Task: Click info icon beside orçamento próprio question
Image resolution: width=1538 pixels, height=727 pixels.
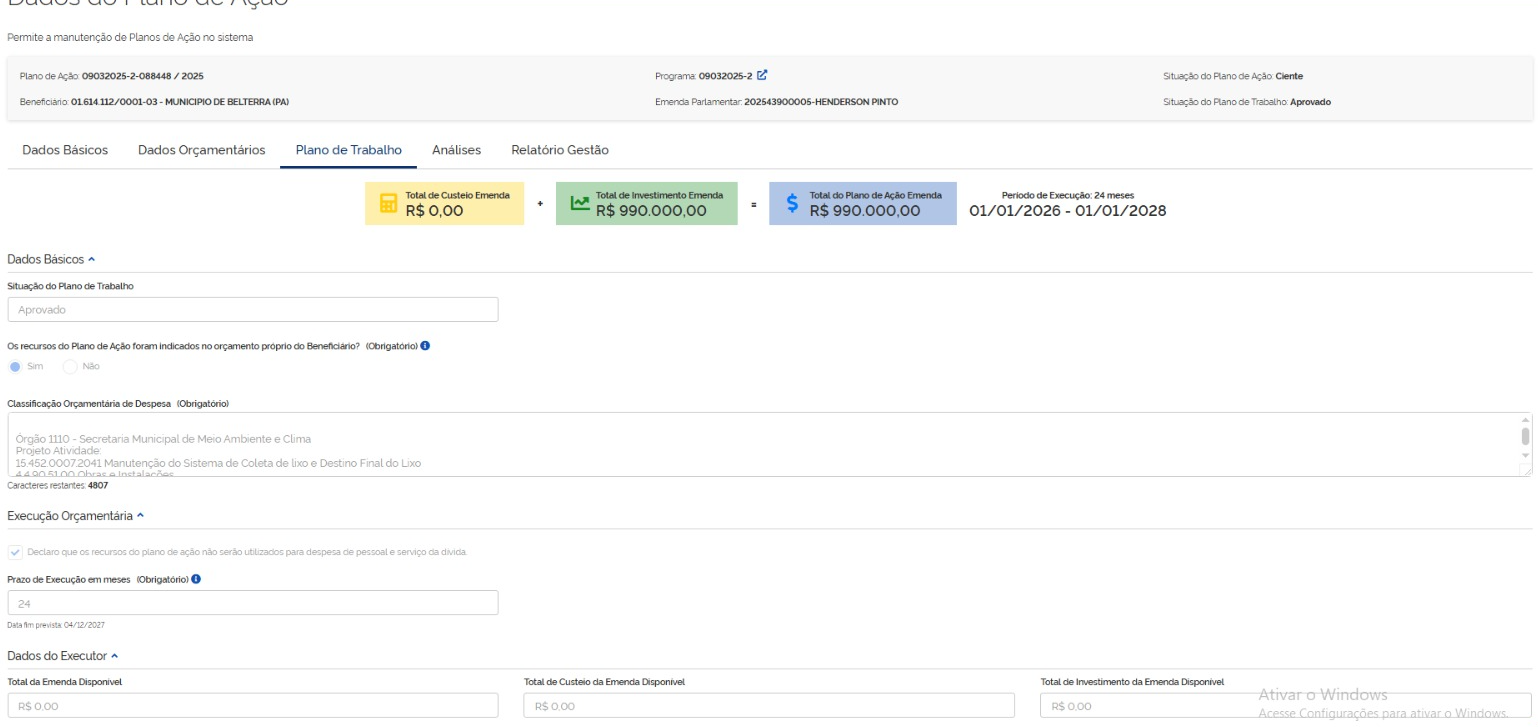Action: pyautogui.click(x=426, y=345)
